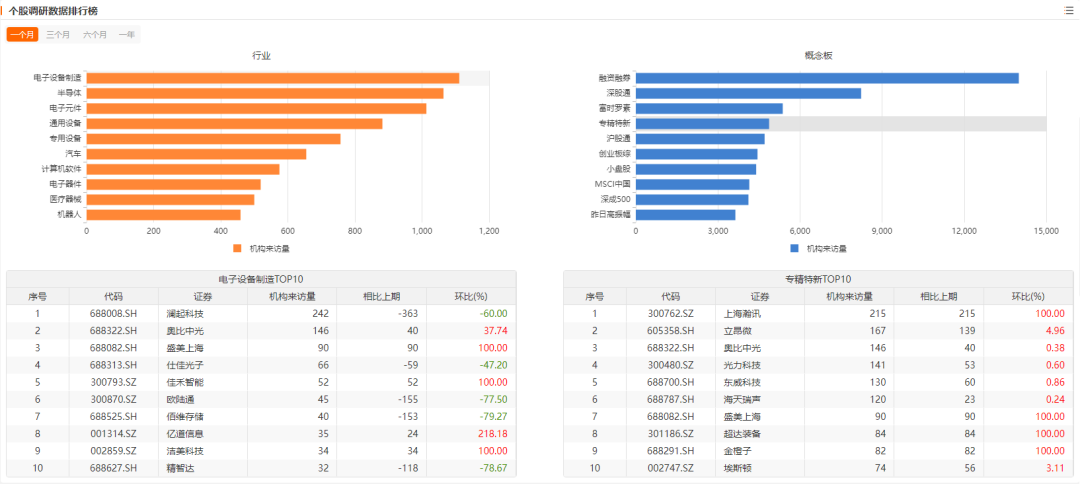Select the 电子设备制造 industry bar
The image size is (1080, 484).
[x=273, y=78]
